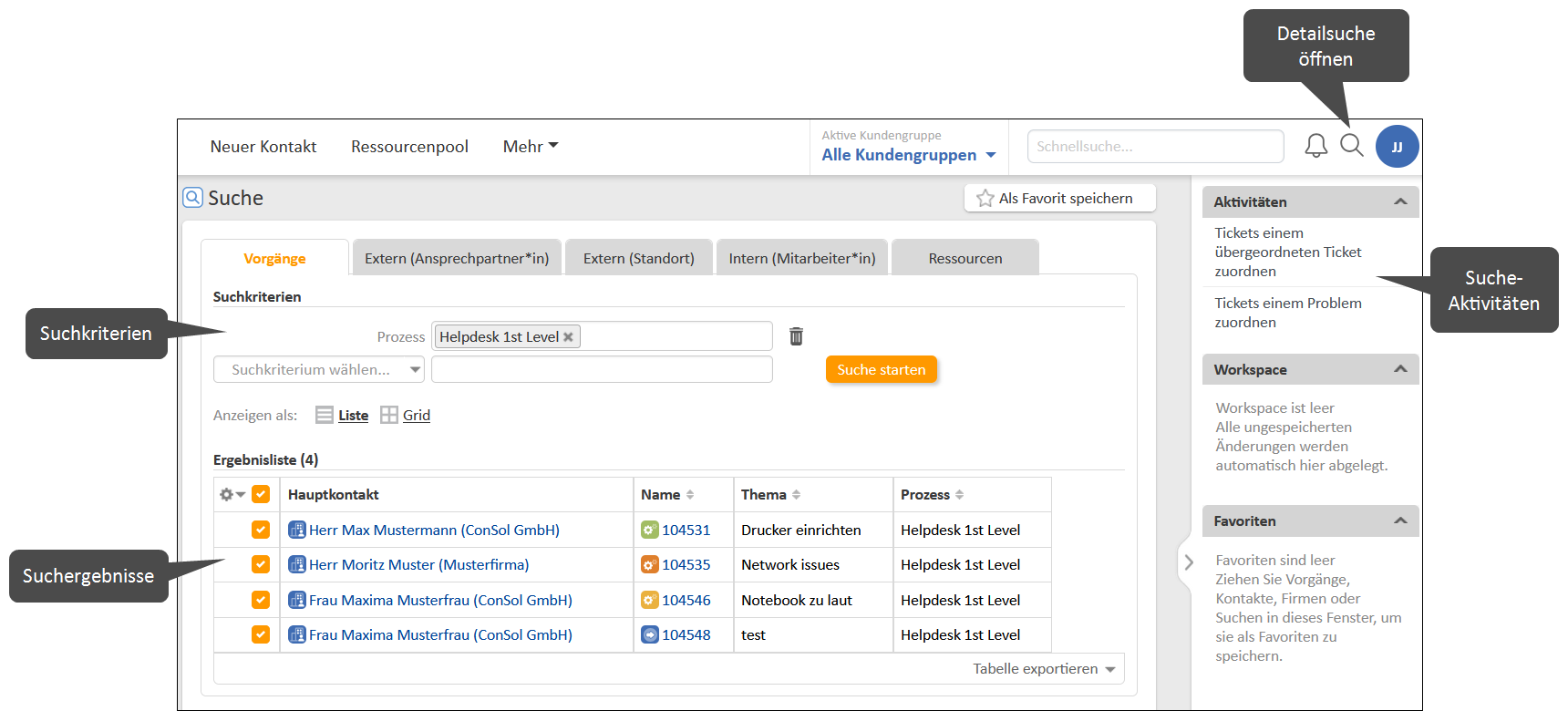Click Als Favorit speichern button
Viewport: 1568px width, 711px height.
pyautogui.click(x=1060, y=198)
